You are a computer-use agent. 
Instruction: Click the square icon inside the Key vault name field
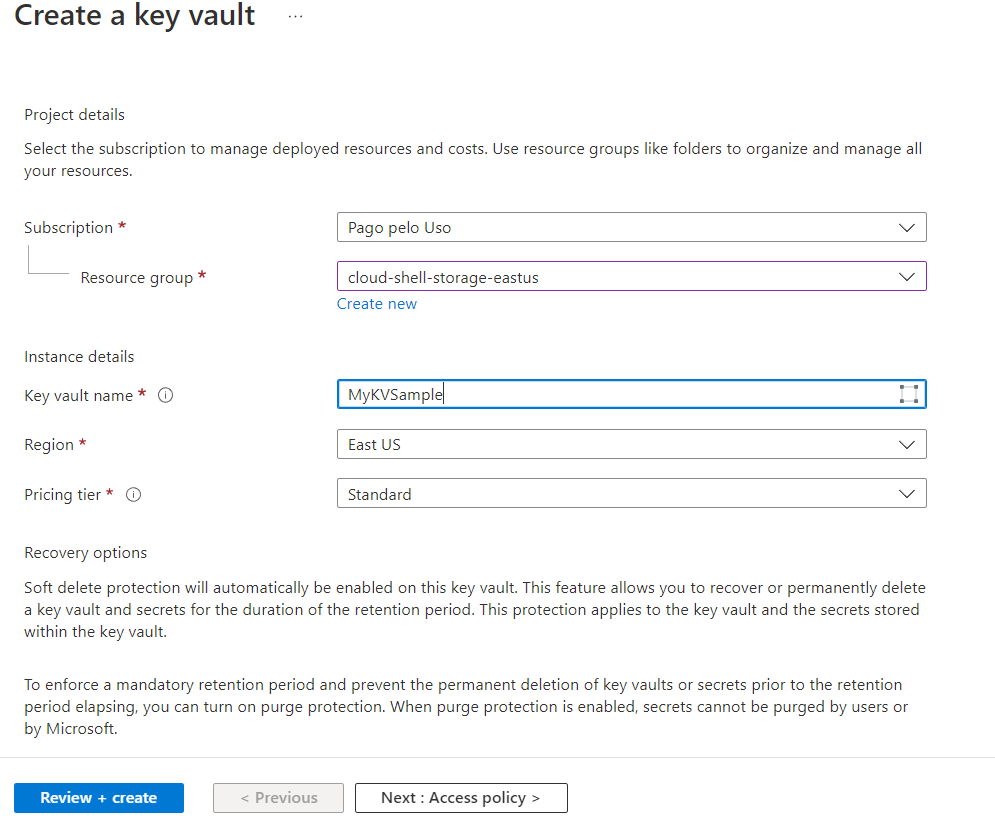coord(909,394)
